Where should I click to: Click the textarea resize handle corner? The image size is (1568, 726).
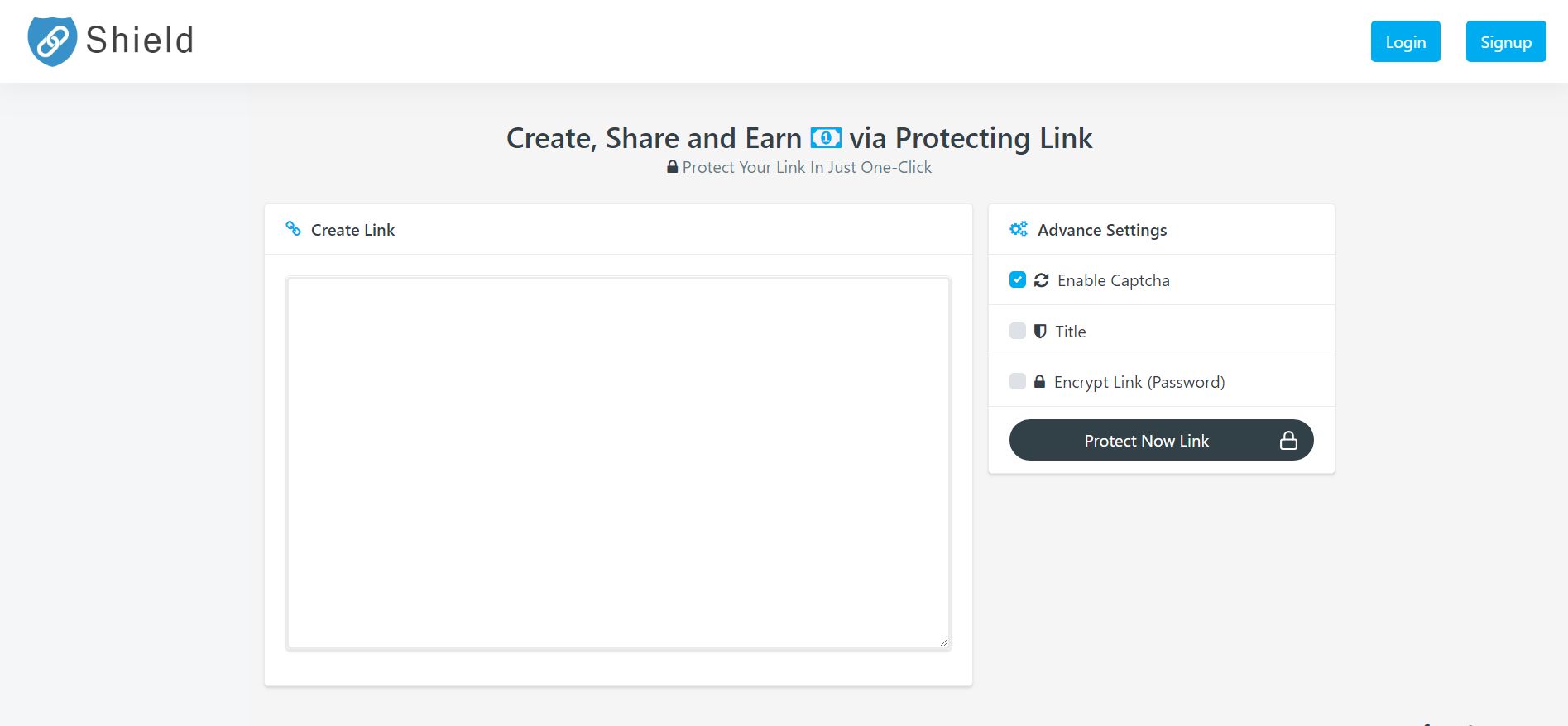coord(943,642)
